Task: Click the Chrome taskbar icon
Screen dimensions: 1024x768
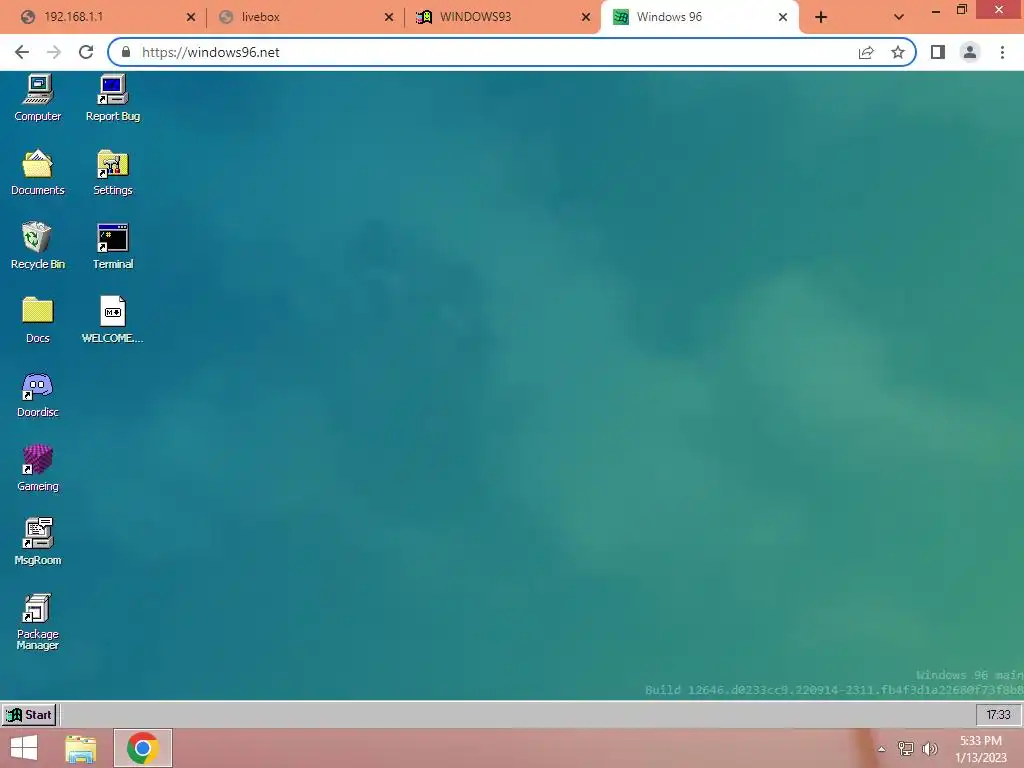Action: pos(143,748)
